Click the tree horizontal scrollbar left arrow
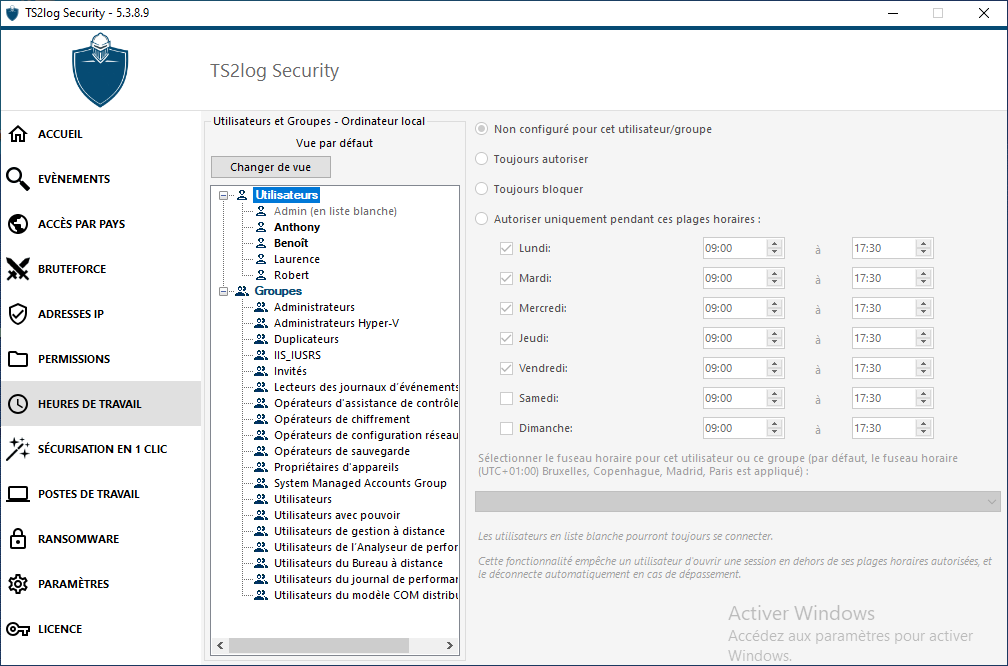 point(220,645)
